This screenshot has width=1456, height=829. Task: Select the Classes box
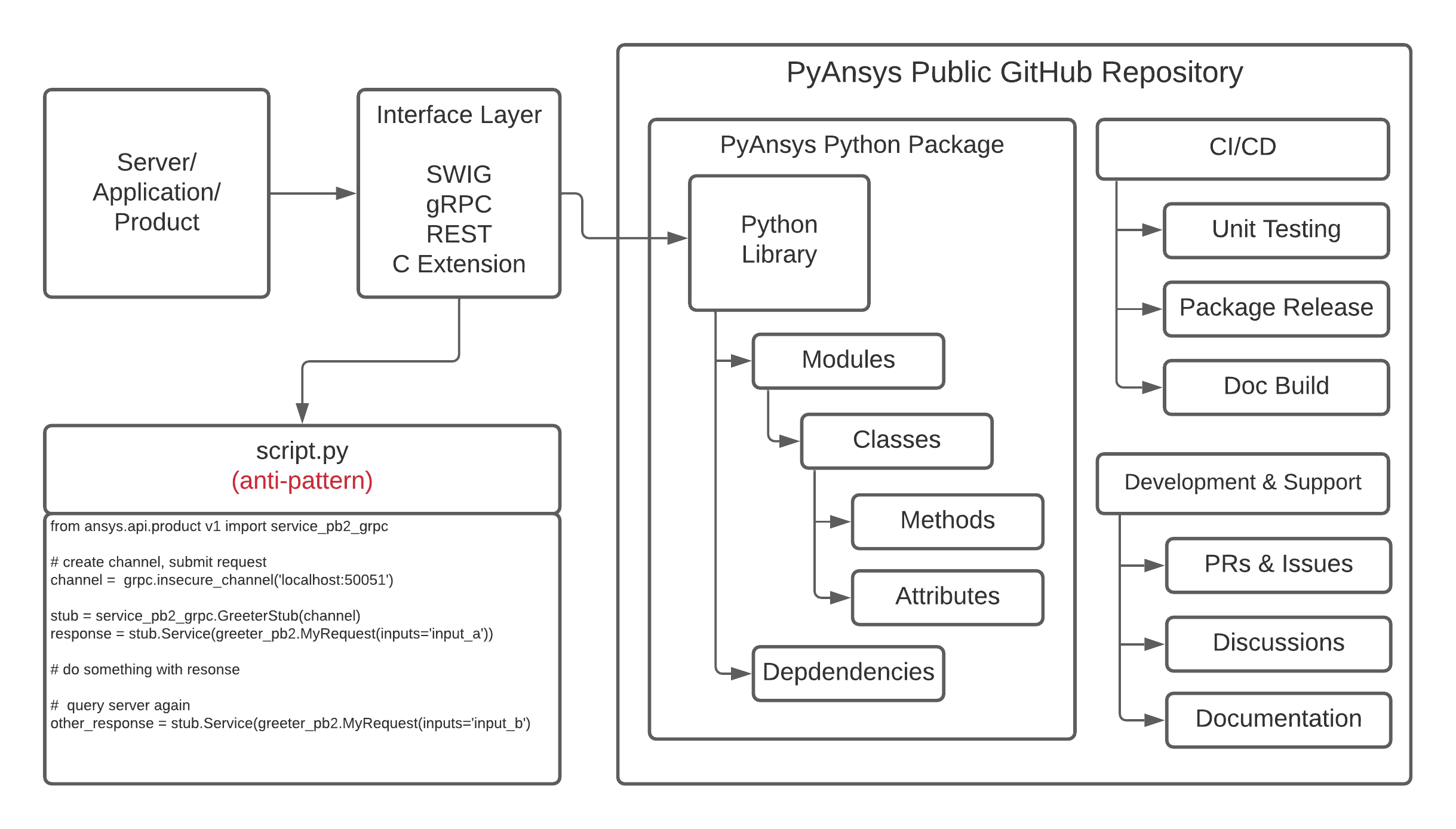click(x=896, y=441)
